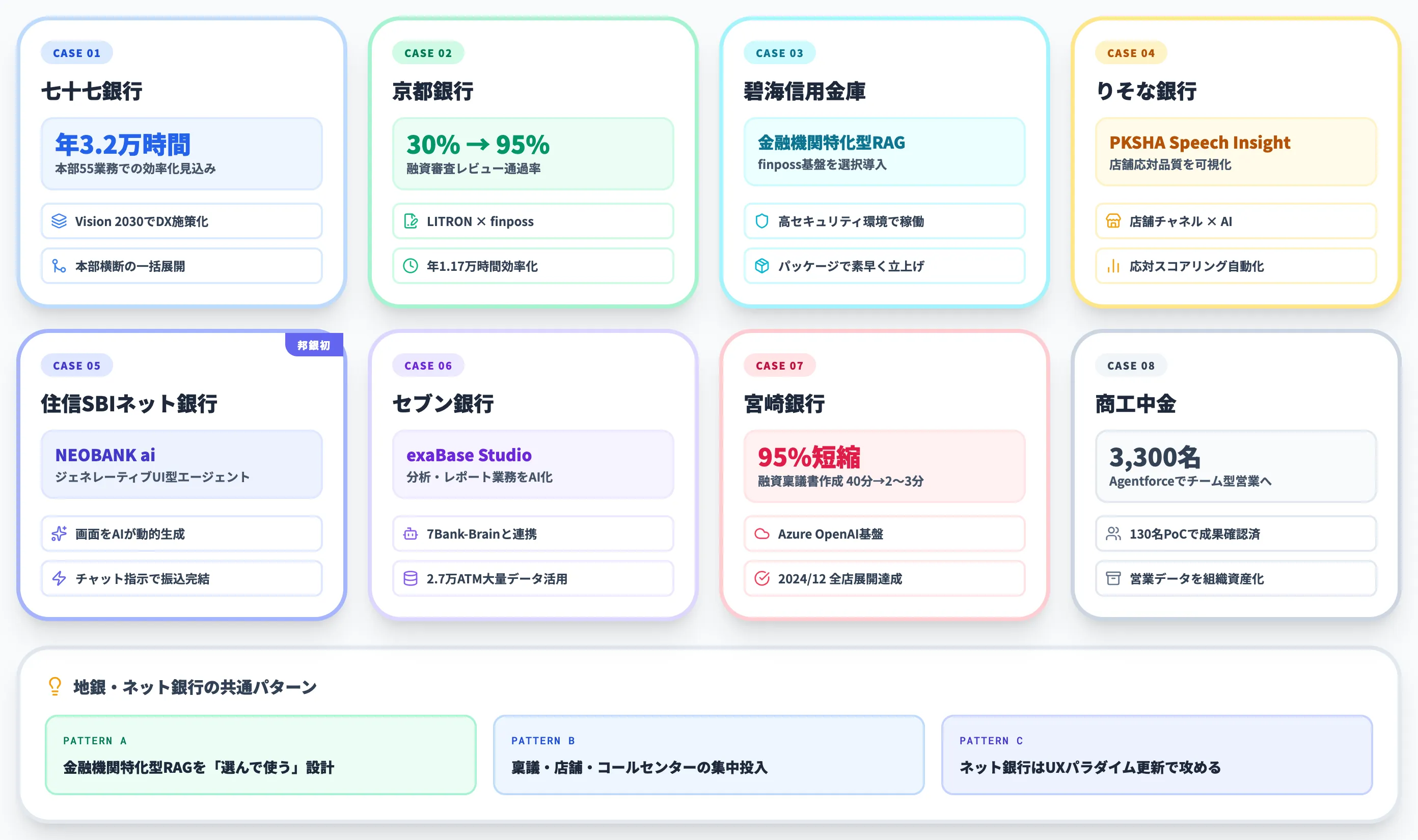Click the ジェネレーティブUI型エージェント caption
This screenshot has width=1418, height=840.
pyautogui.click(x=152, y=477)
